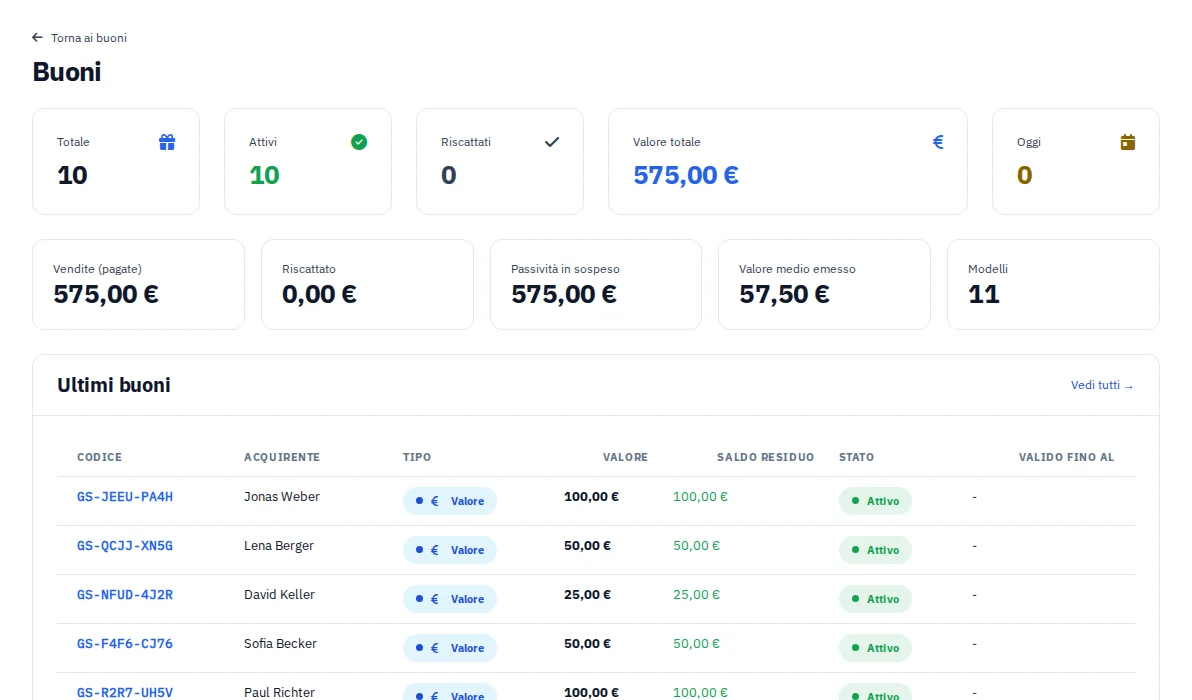Click the back arrow beside Torna ai buoni

37,37
